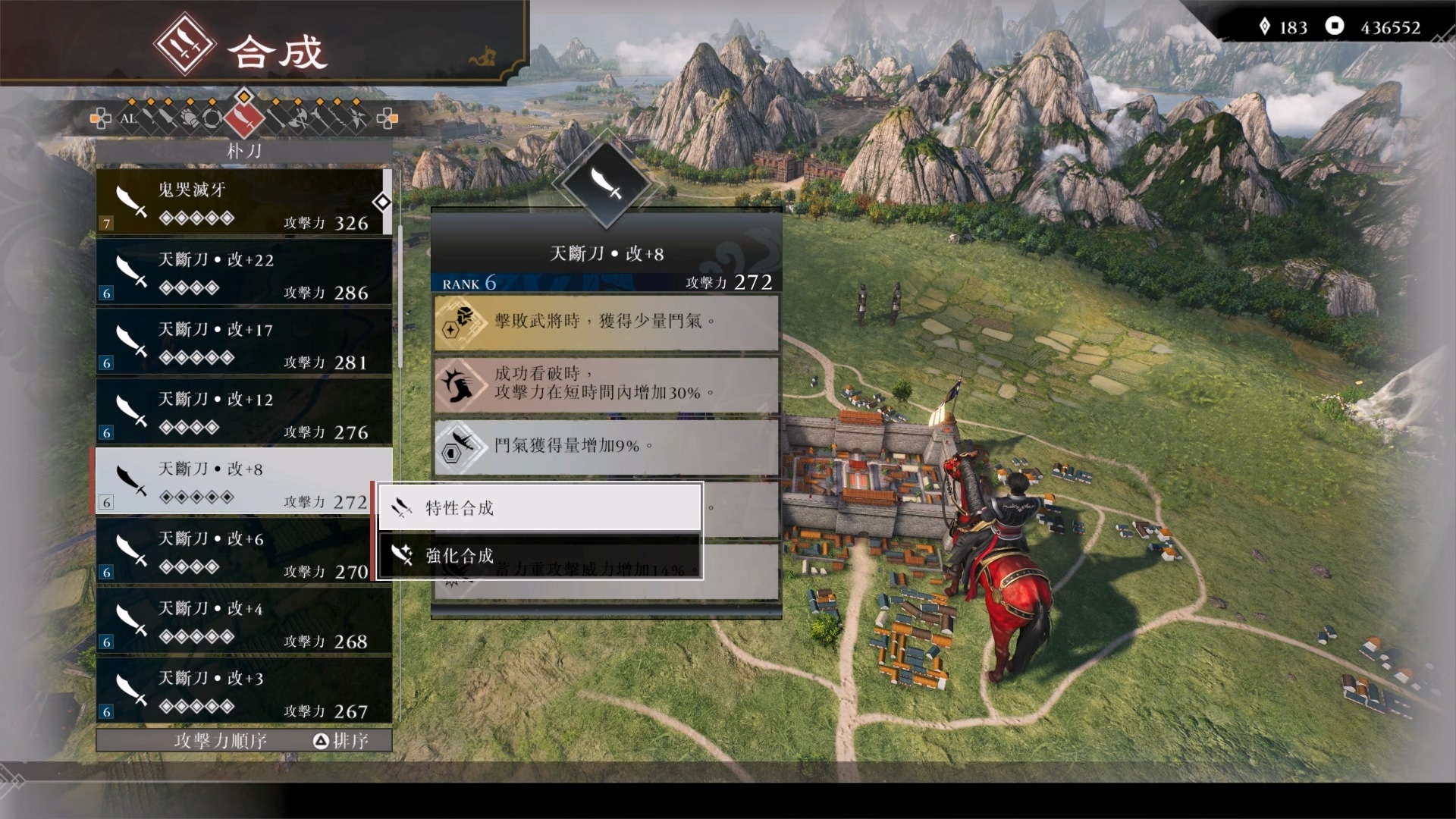Select the red podao blade category icon
The image size is (1456, 819).
pos(244,118)
